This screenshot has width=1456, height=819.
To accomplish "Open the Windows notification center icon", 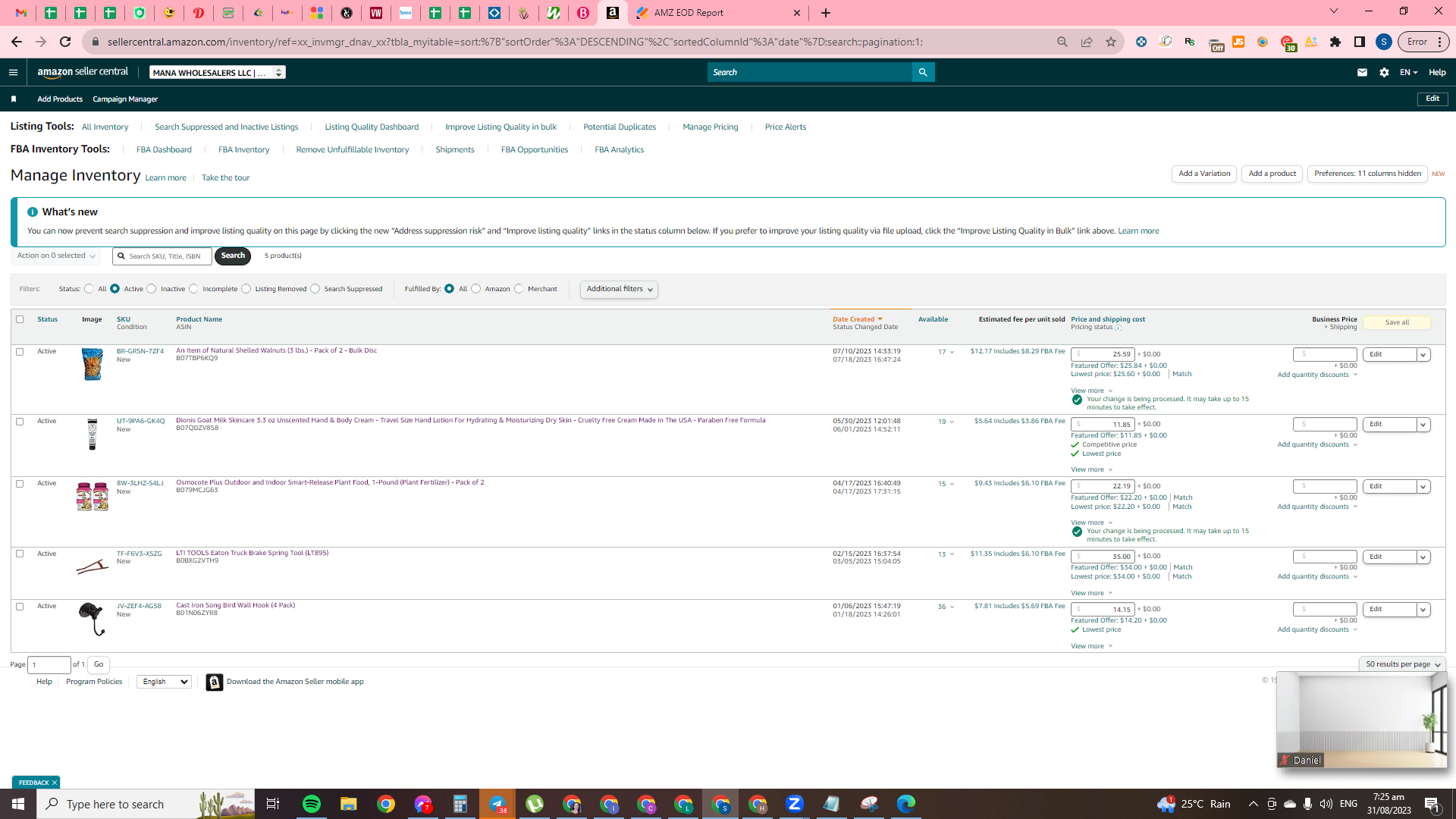I will (1432, 804).
